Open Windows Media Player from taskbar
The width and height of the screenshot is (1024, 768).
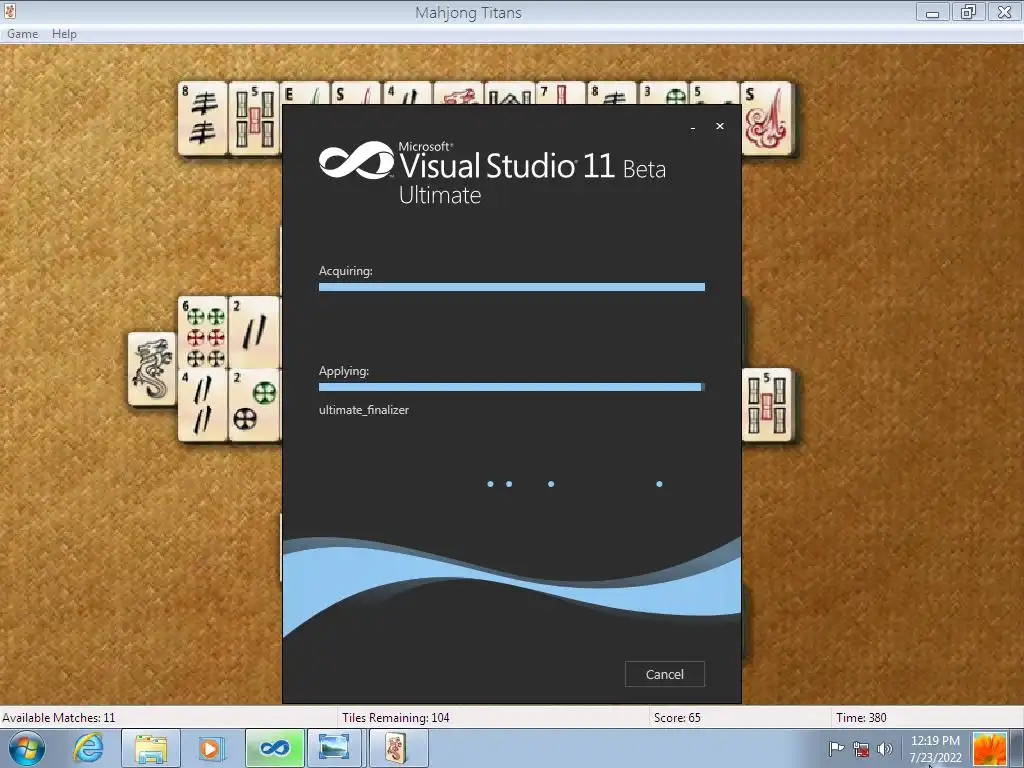[x=210, y=748]
